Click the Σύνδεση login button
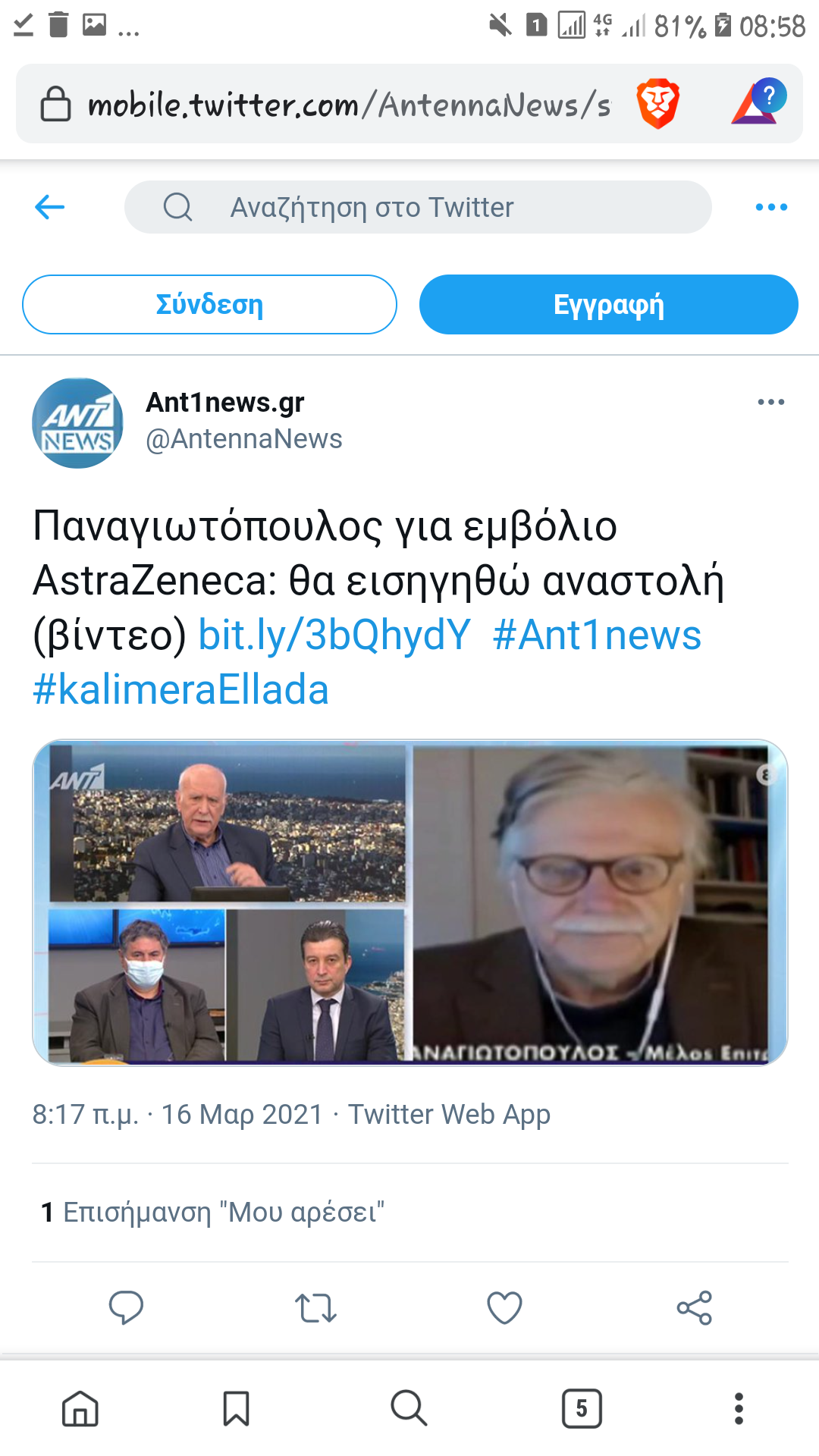The height and width of the screenshot is (1456, 819). pos(209,304)
